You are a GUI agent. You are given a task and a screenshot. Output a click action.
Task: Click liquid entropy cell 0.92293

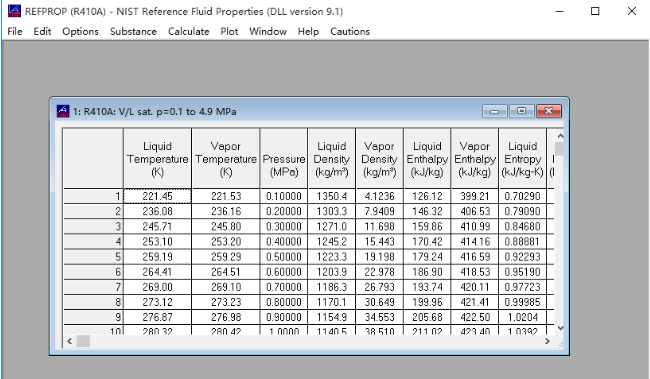(522, 257)
